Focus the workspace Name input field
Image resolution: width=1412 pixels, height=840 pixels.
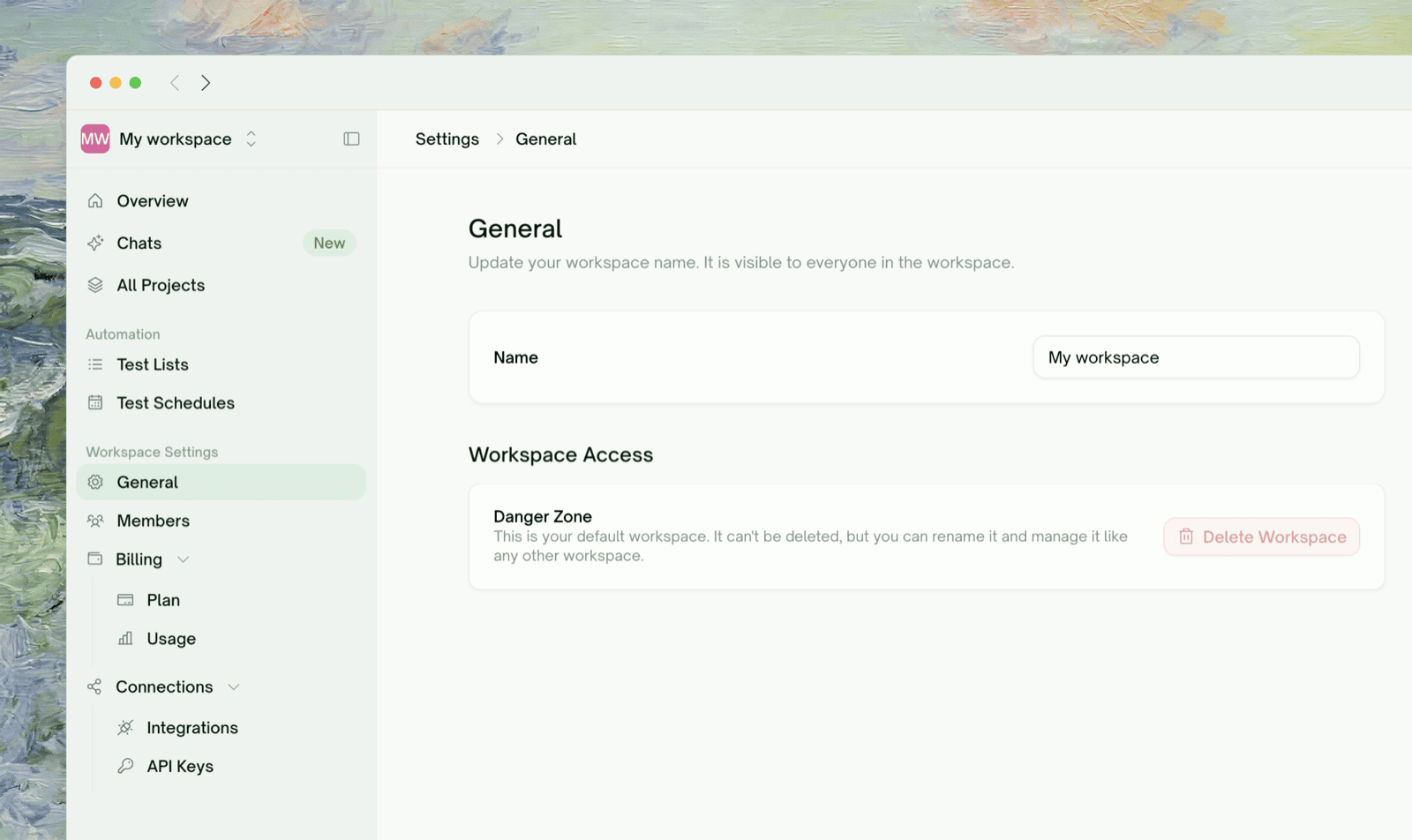click(1196, 357)
